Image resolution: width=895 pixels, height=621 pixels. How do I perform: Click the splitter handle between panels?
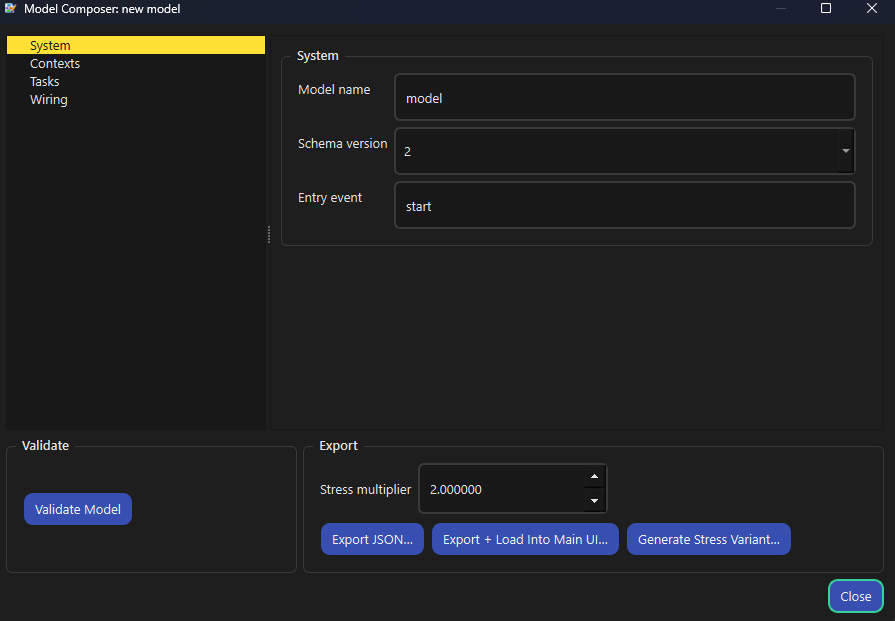click(268, 234)
